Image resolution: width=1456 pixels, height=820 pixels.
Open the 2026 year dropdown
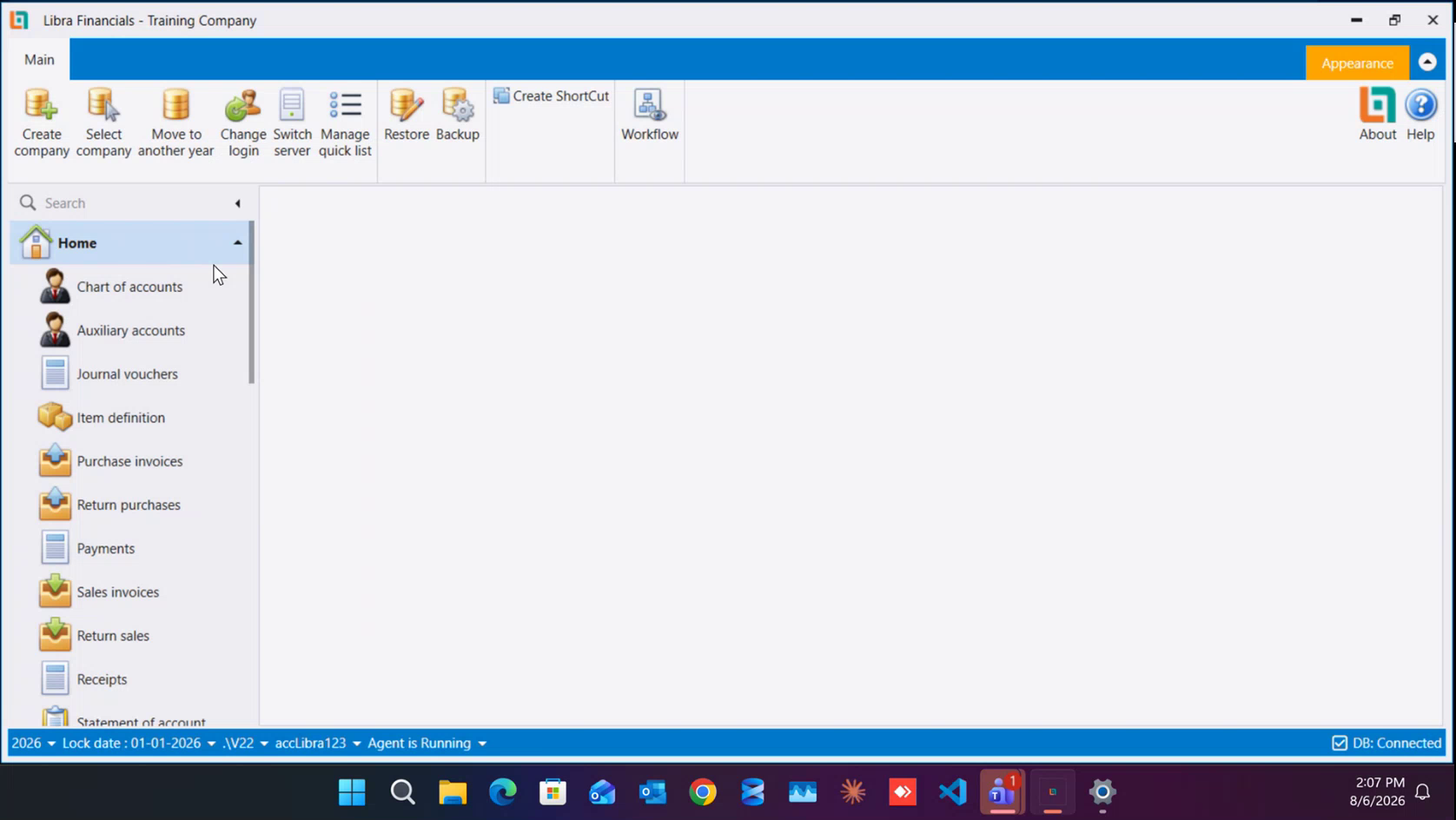[34, 744]
